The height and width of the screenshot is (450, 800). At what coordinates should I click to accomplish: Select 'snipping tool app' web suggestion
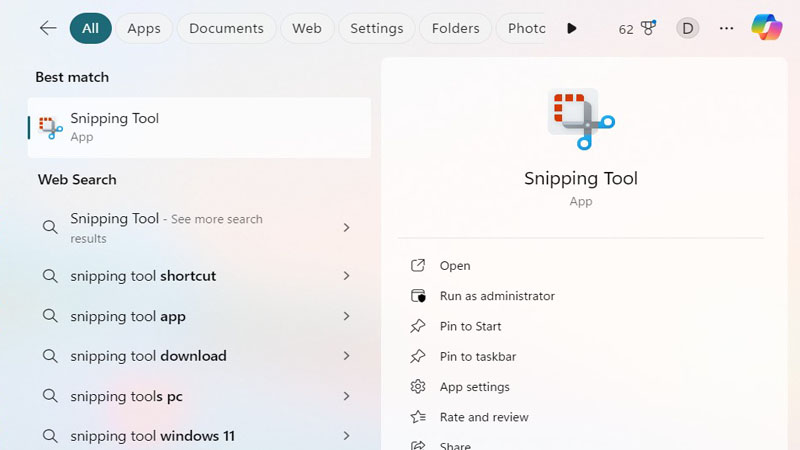click(x=128, y=316)
